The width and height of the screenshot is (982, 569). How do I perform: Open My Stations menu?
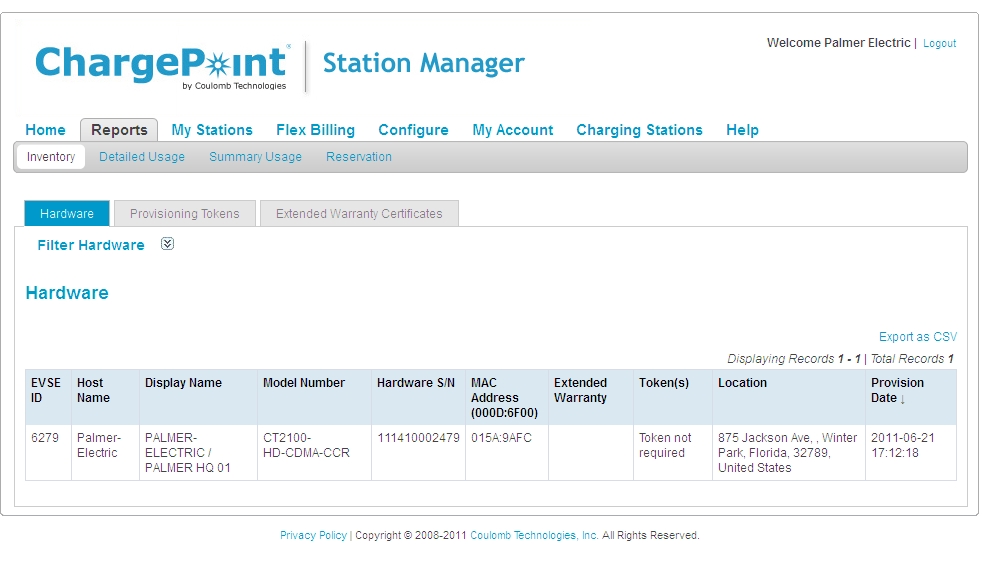coord(212,130)
